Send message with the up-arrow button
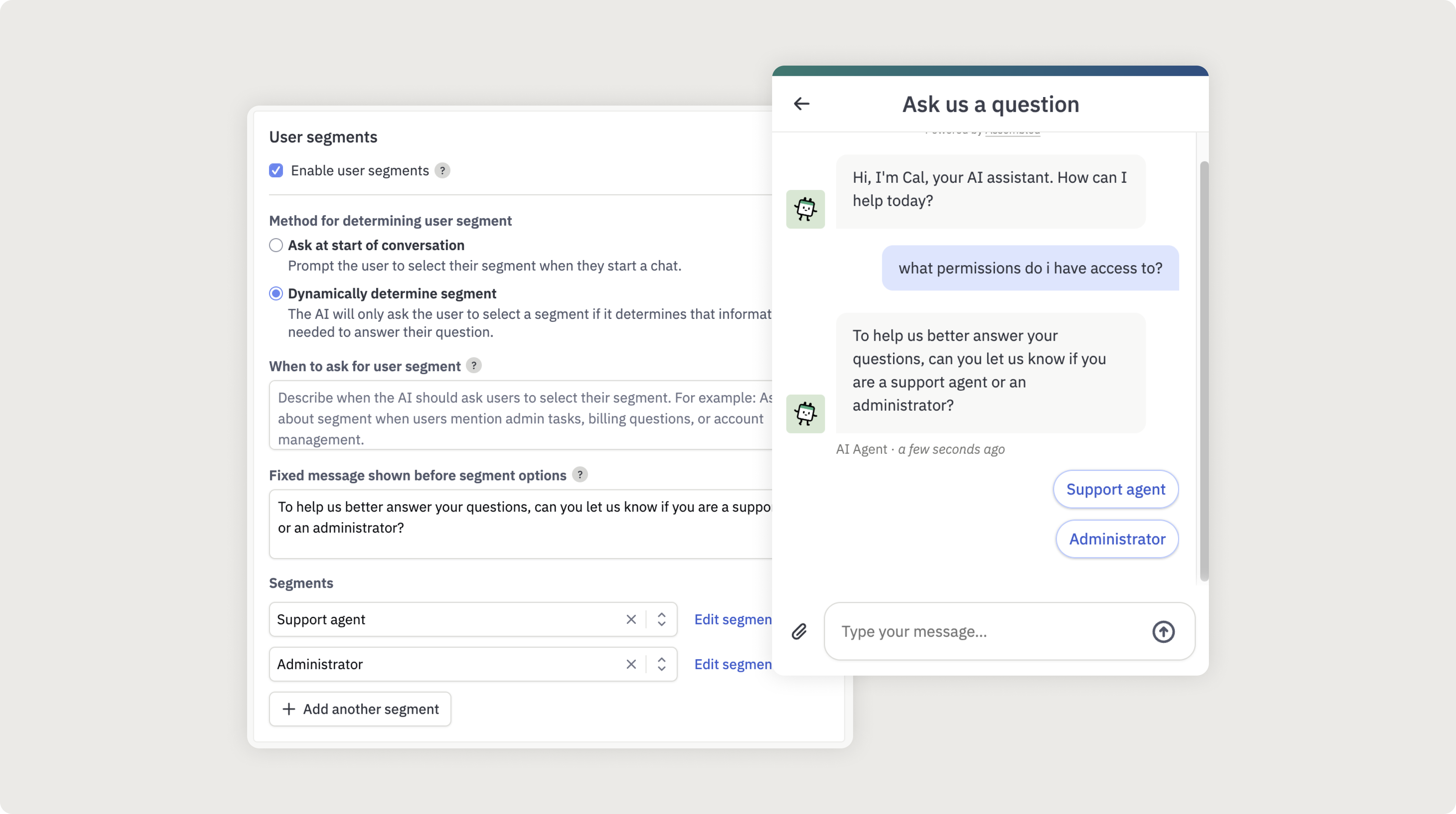 point(1163,632)
